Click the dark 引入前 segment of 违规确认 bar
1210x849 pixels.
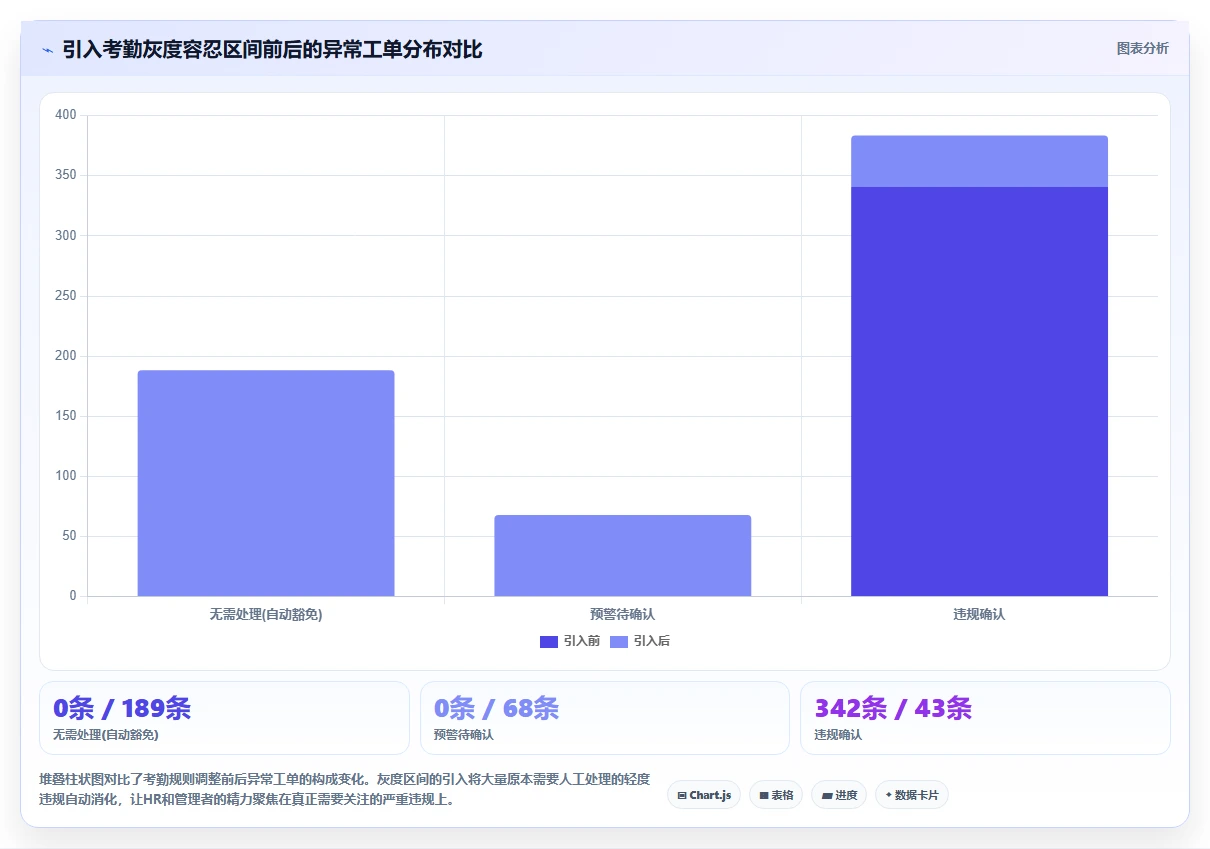(x=979, y=391)
